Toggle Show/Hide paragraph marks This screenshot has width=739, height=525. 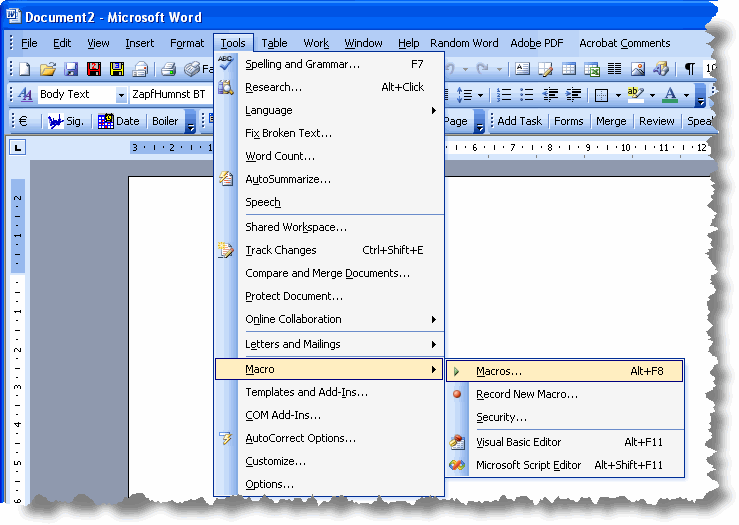690,69
